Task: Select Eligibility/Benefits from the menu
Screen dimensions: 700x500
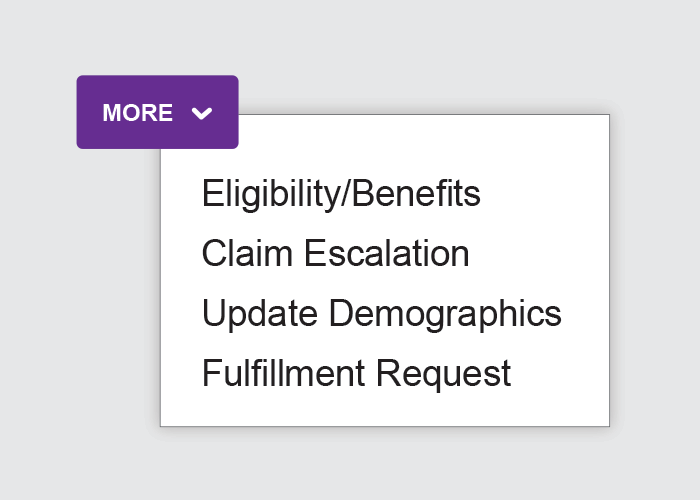Action: [x=341, y=194]
